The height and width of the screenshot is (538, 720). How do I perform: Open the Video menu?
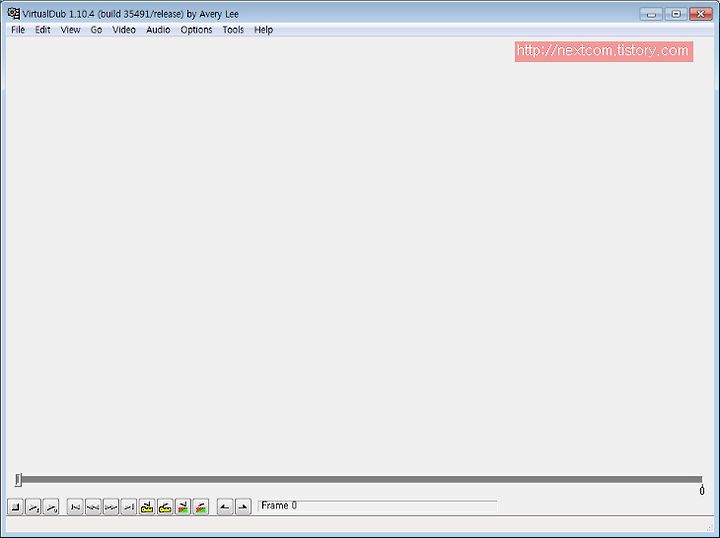(x=124, y=30)
